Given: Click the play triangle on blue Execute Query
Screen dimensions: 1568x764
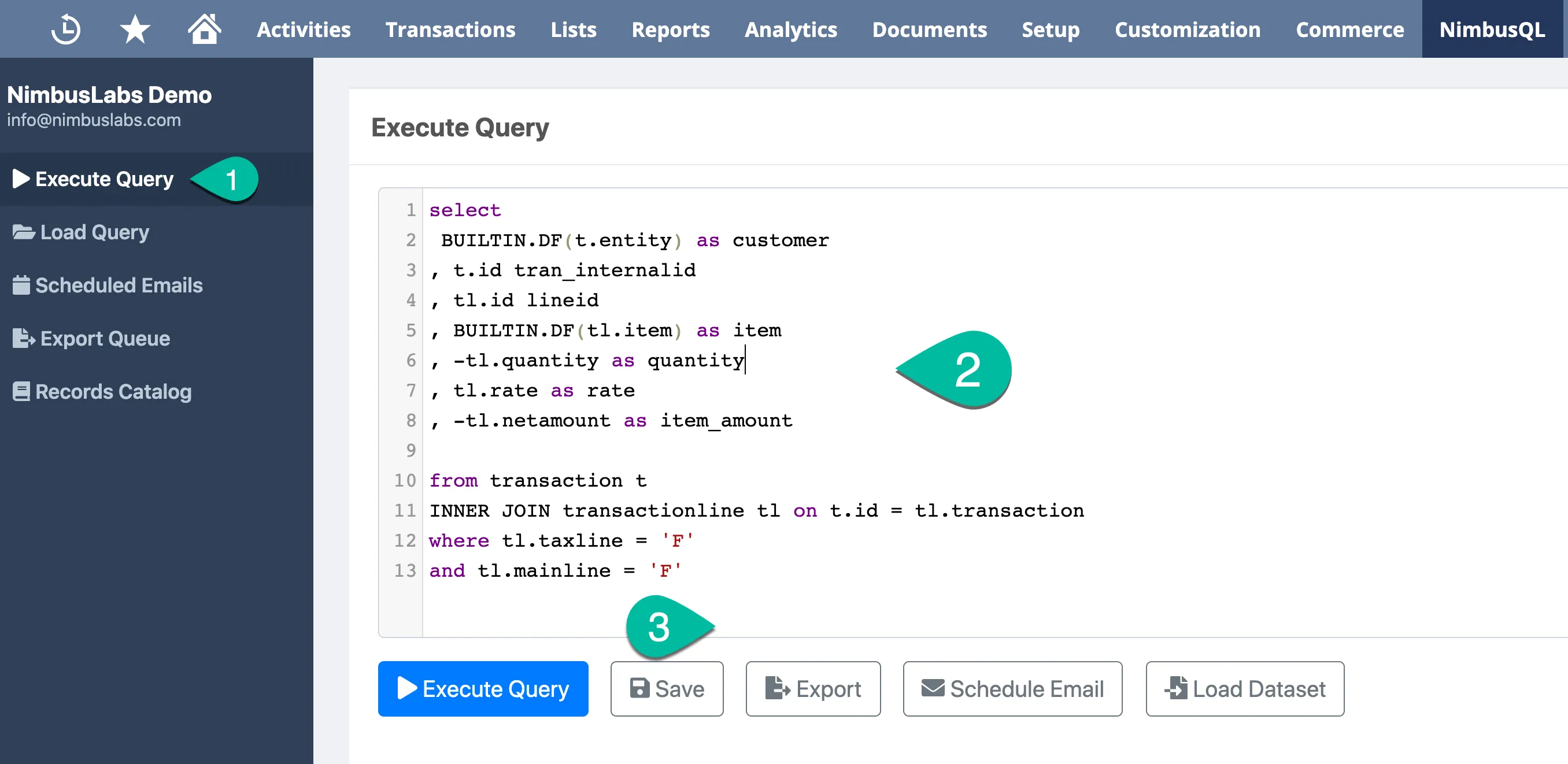Looking at the screenshot, I should pos(406,688).
